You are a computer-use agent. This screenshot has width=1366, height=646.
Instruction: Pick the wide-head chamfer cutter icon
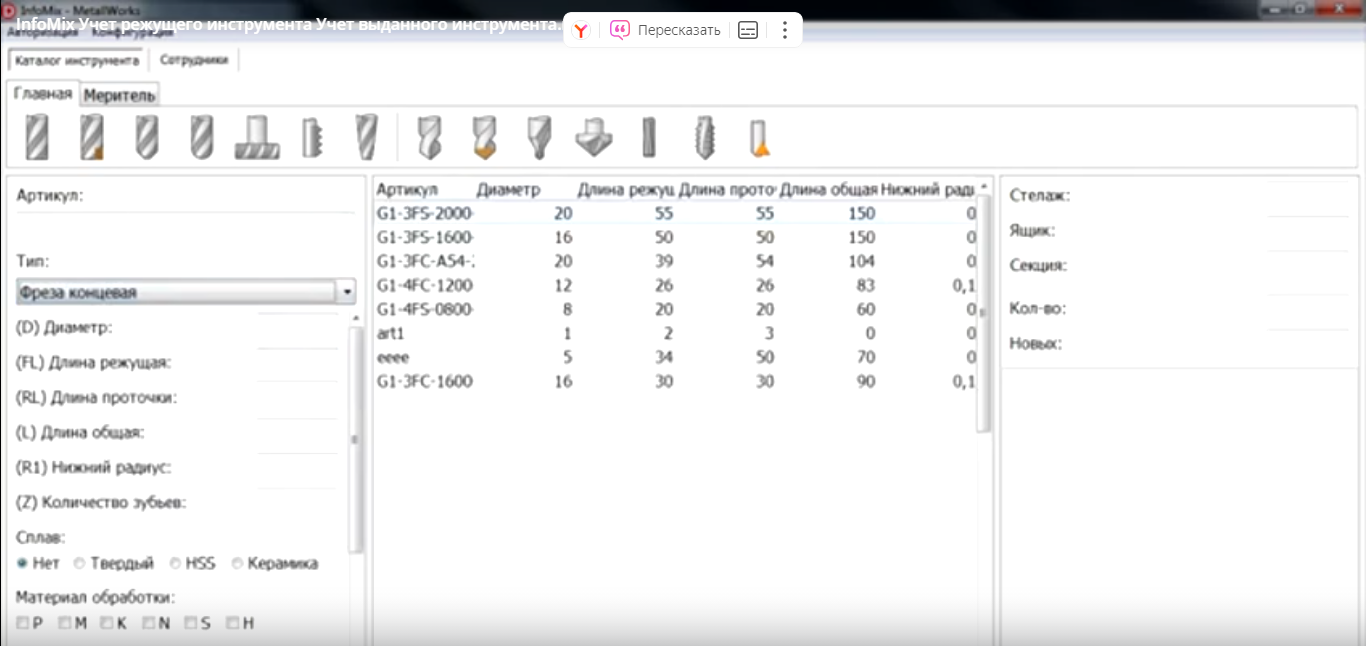tap(593, 137)
